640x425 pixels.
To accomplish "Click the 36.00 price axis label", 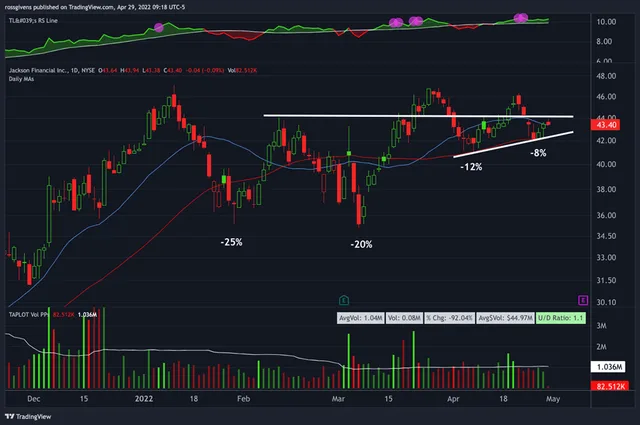I will coord(606,215).
